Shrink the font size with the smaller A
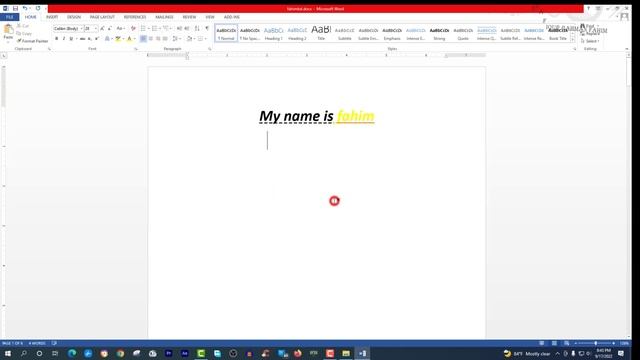The image size is (640, 360). [109, 29]
